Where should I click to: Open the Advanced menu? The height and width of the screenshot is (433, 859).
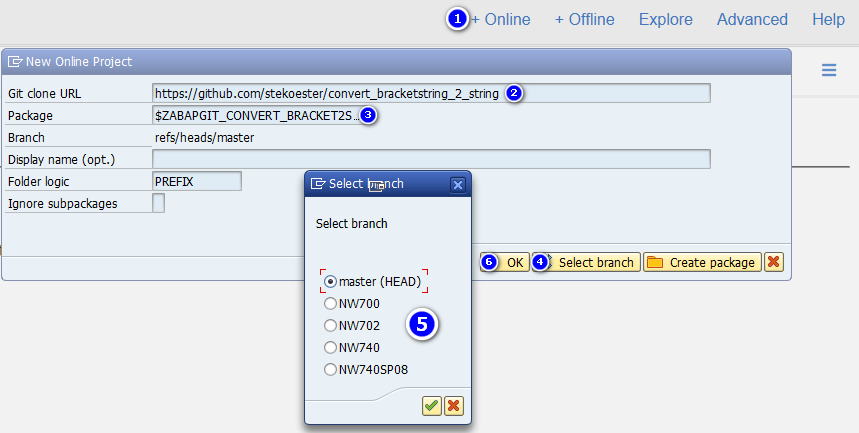[752, 20]
